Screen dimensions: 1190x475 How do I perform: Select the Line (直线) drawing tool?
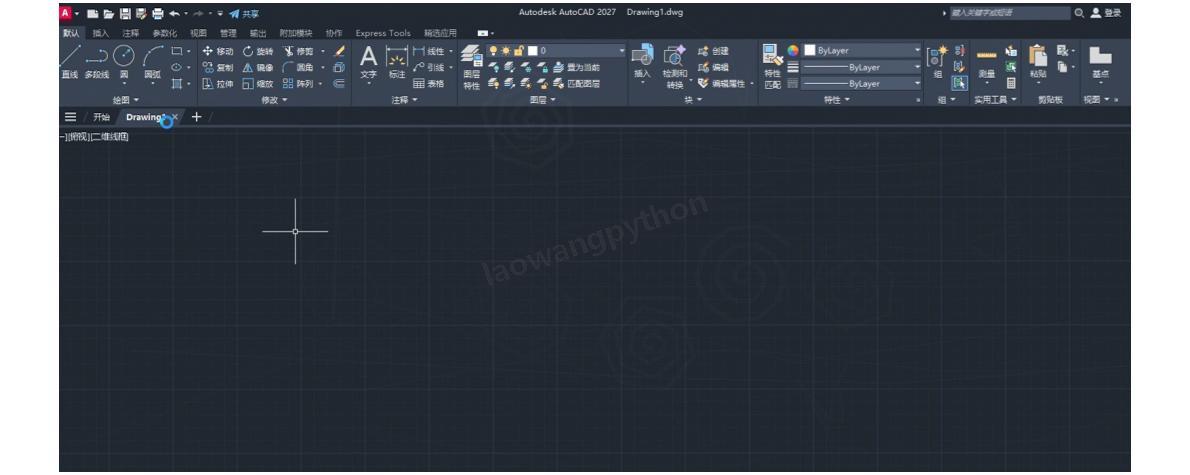pyautogui.click(x=70, y=62)
